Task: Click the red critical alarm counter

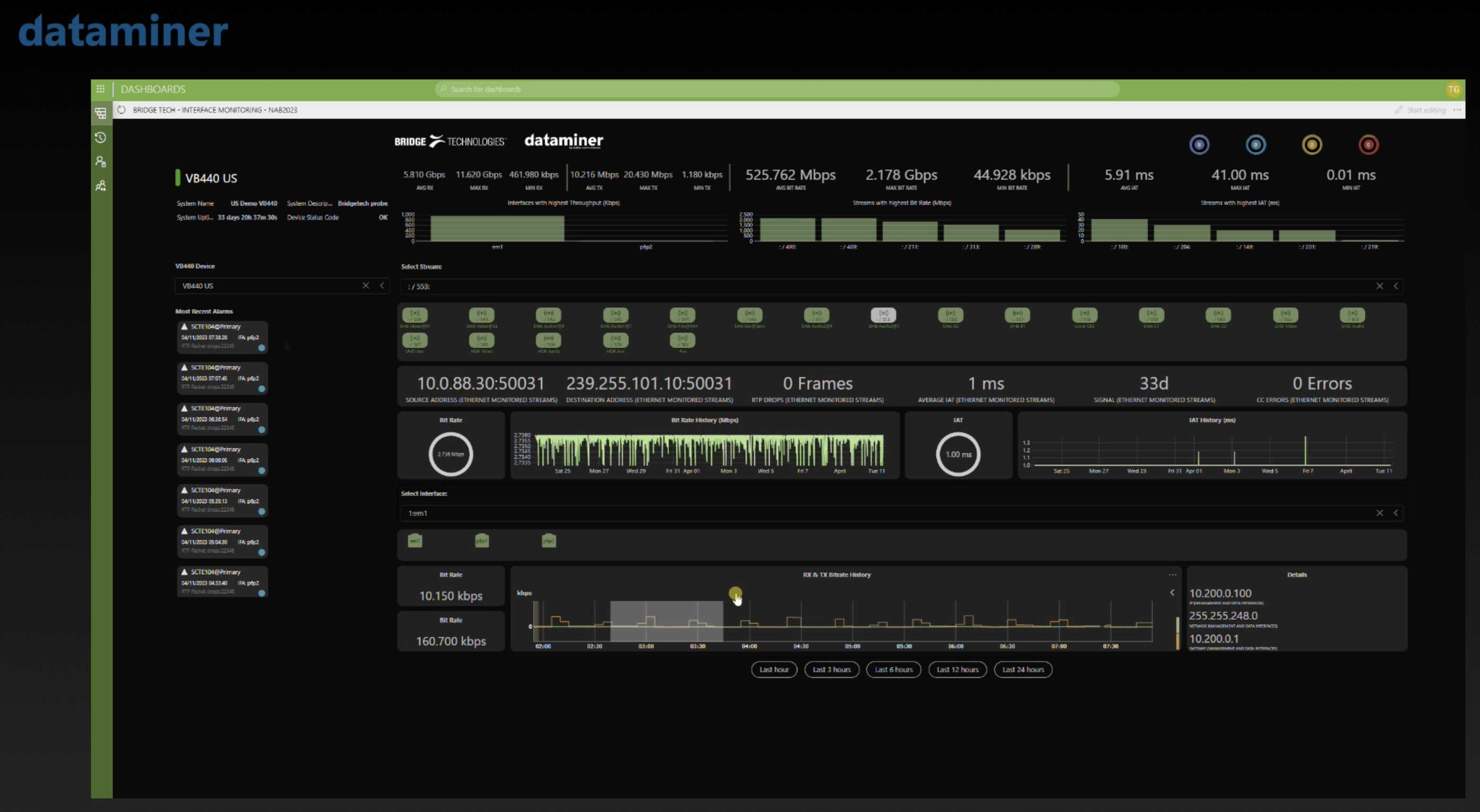Action: coord(1368,144)
